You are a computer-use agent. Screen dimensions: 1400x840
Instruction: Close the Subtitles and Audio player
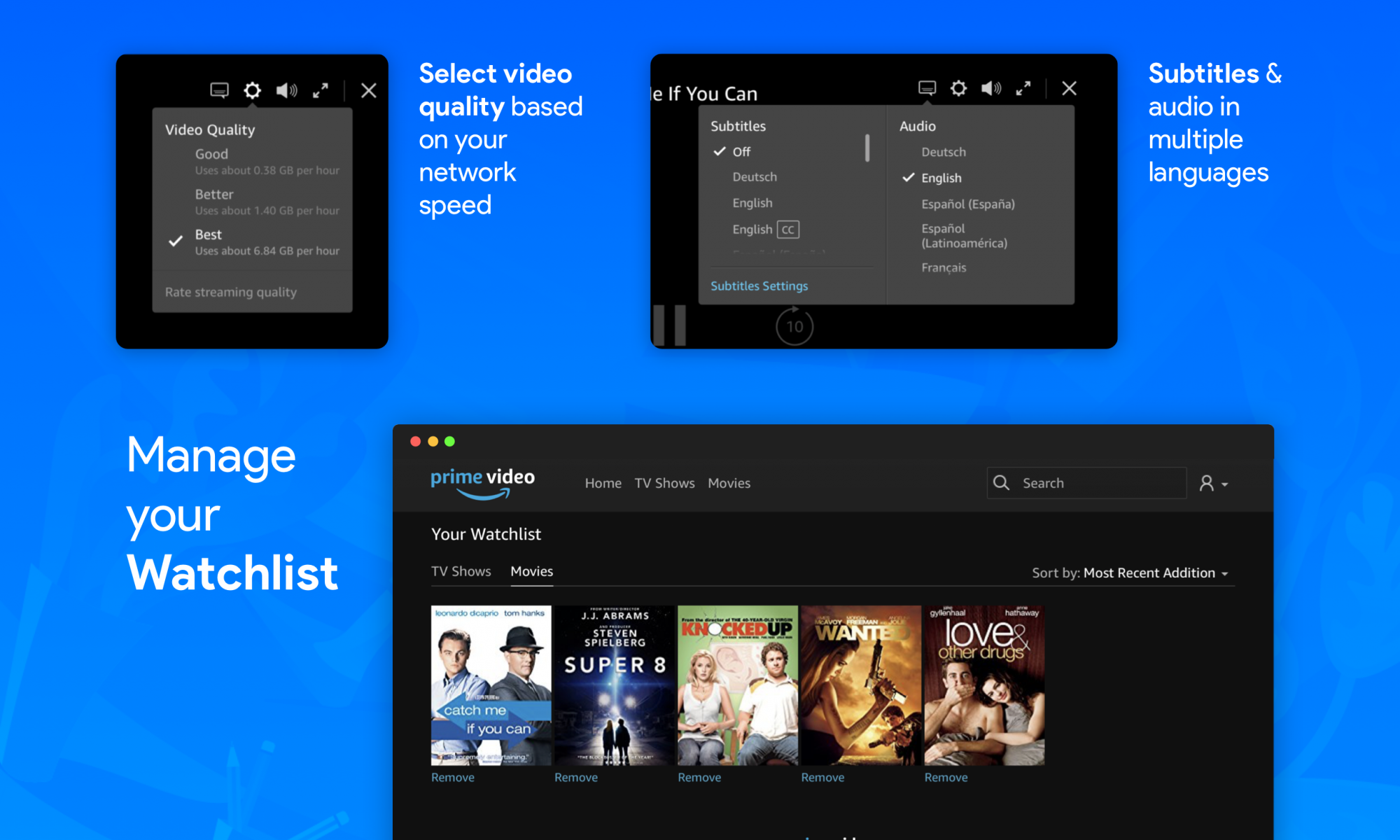click(1069, 88)
